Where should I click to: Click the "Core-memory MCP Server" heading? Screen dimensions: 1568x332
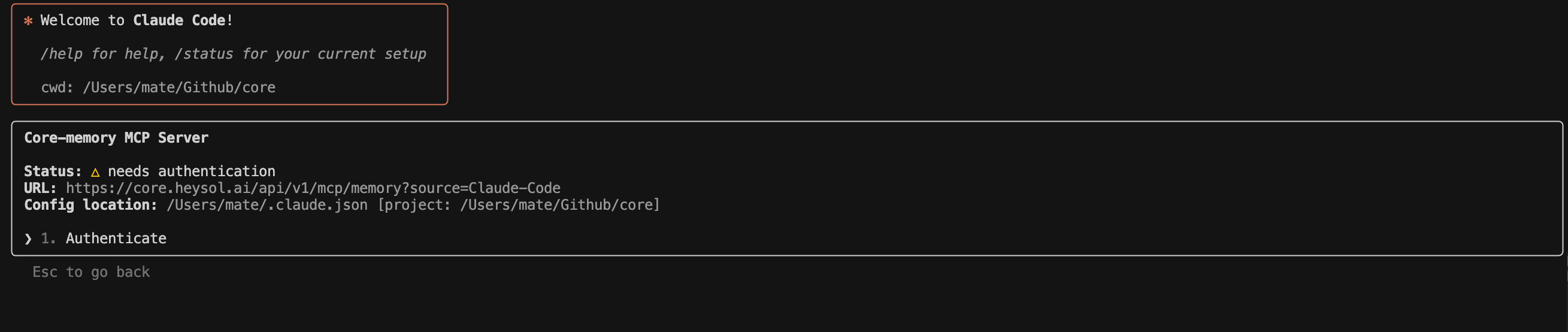click(116, 138)
